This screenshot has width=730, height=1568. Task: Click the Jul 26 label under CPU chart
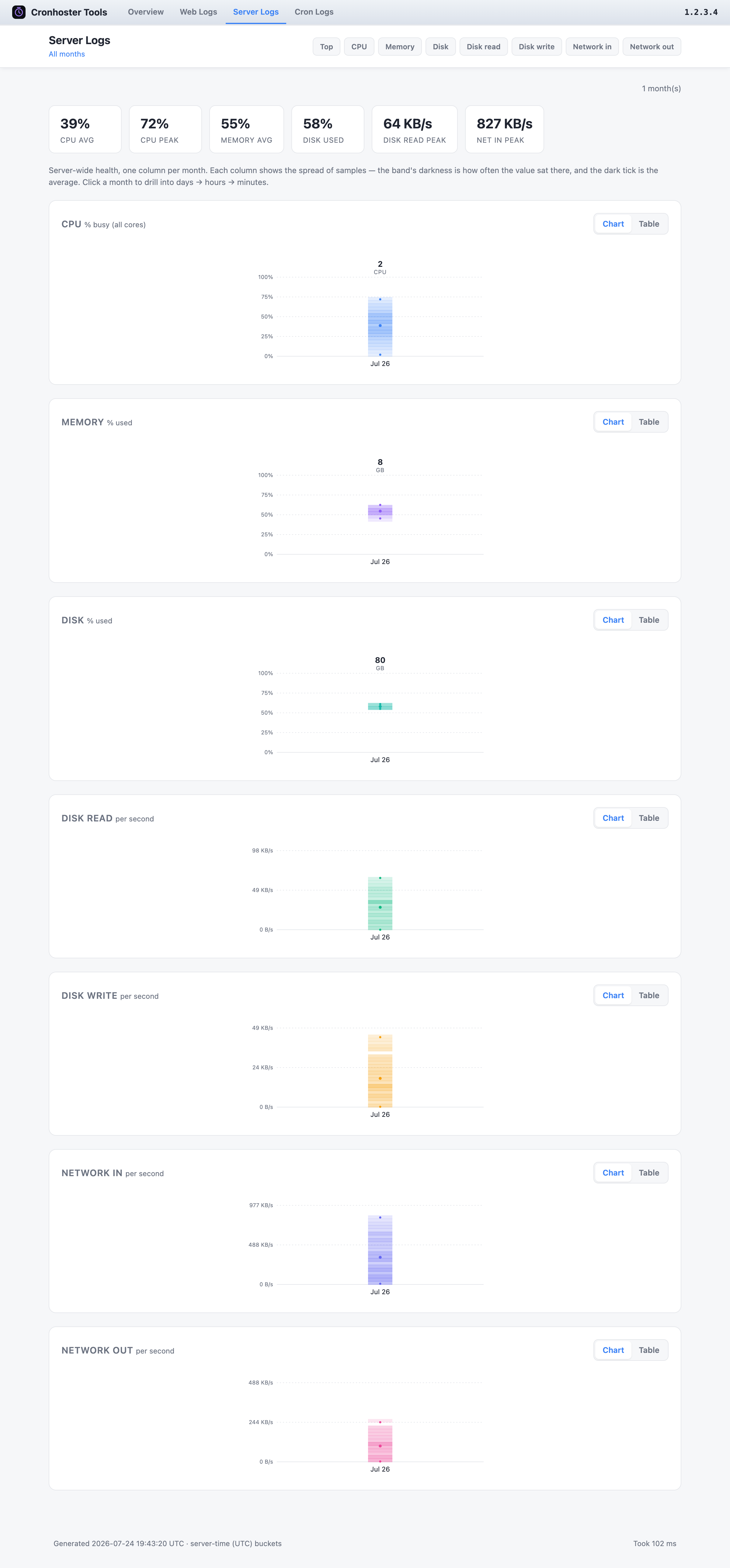pos(380,363)
